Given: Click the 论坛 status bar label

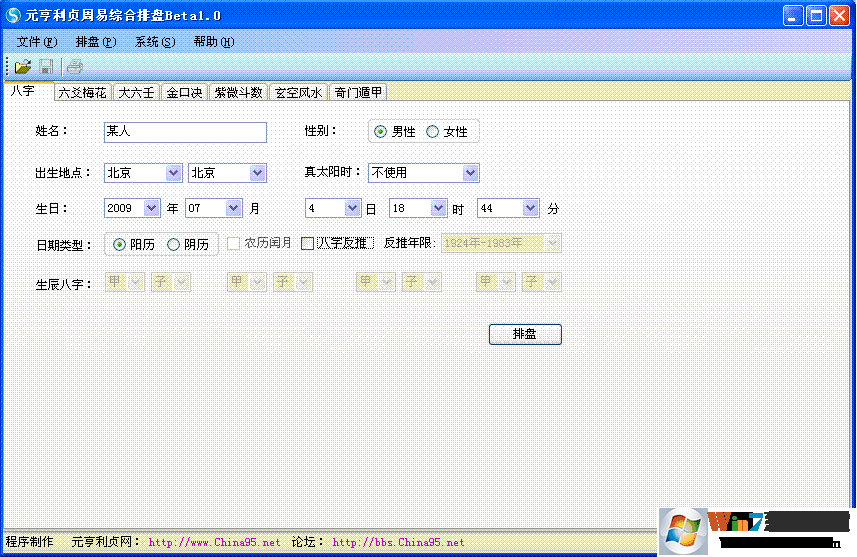Looking at the screenshot, I should [x=307, y=542].
